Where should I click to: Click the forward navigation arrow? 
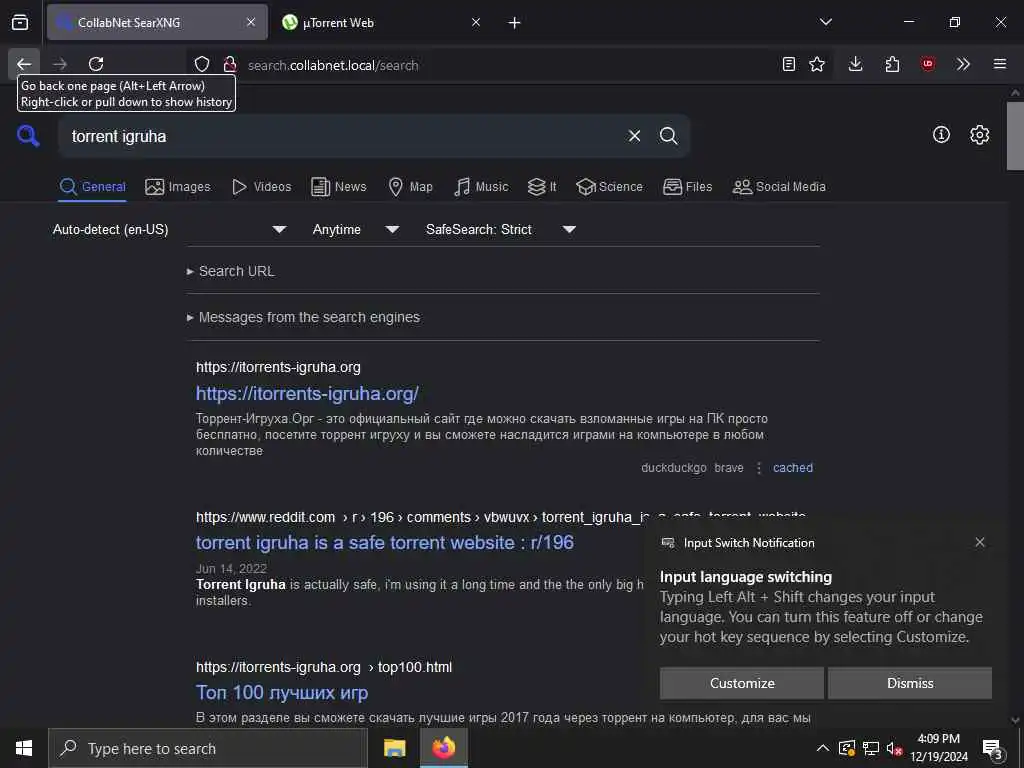[60, 64]
